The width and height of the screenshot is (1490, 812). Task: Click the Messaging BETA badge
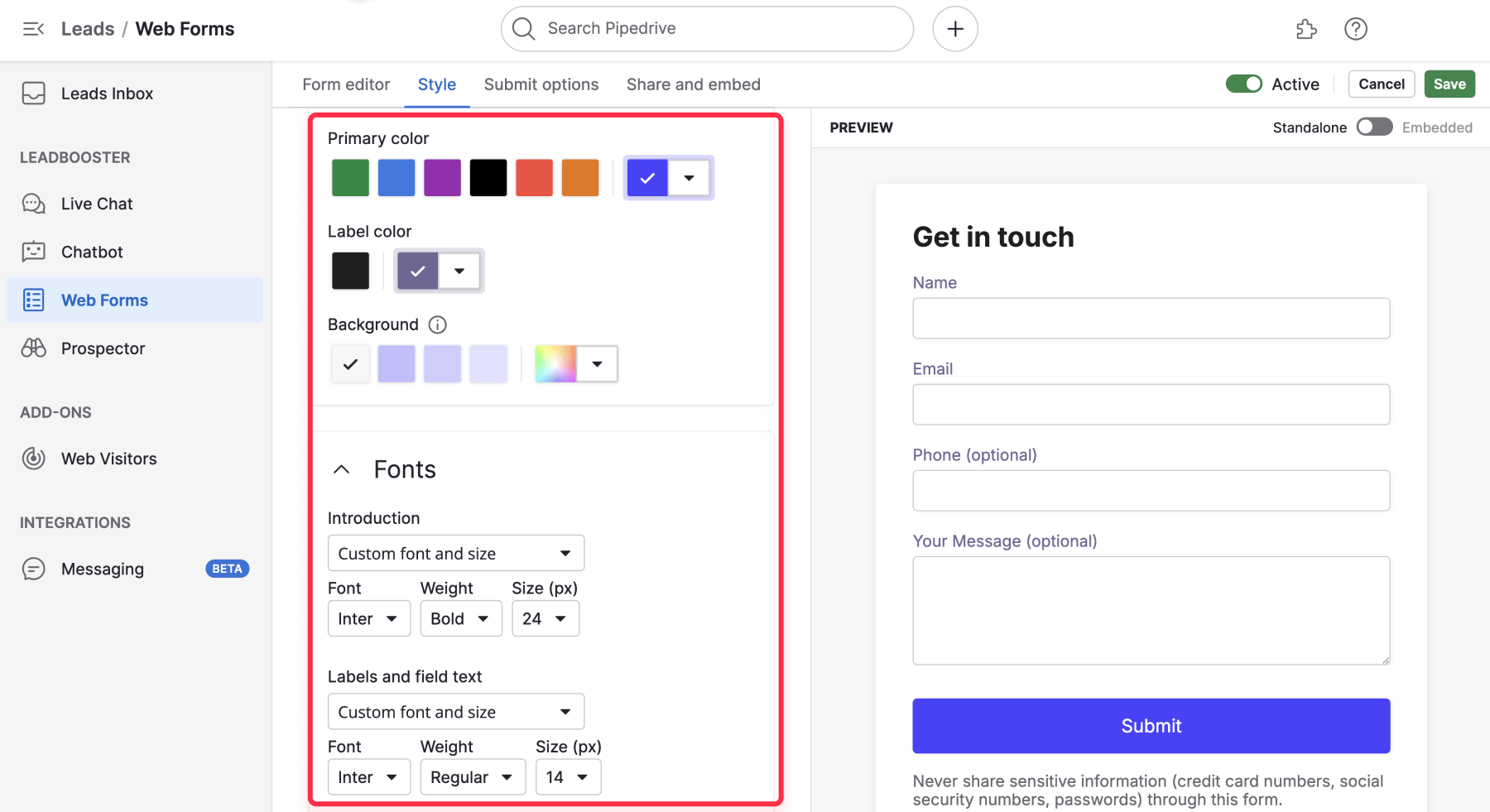coord(227,569)
